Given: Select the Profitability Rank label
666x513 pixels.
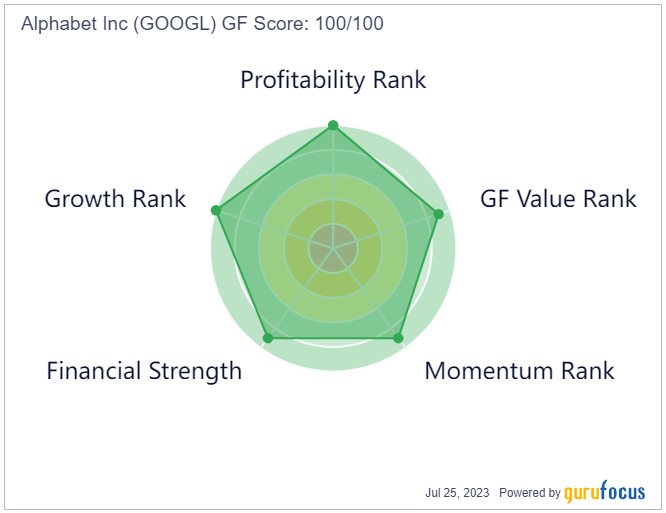Looking at the screenshot, I should click(333, 80).
